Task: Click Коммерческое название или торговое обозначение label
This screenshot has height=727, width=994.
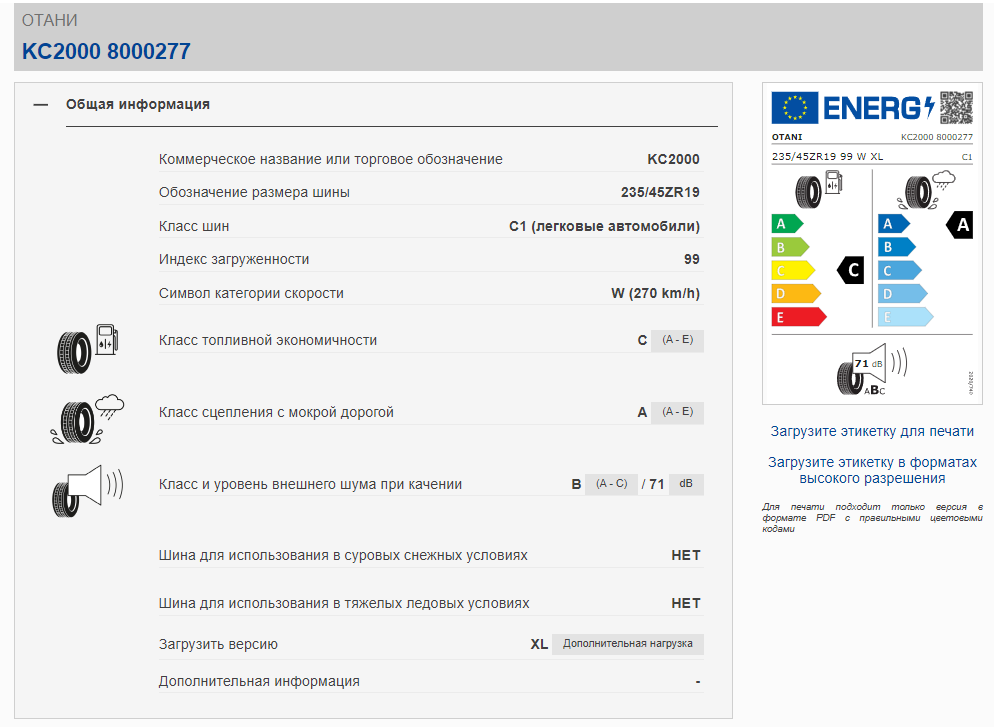Action: coord(330,159)
